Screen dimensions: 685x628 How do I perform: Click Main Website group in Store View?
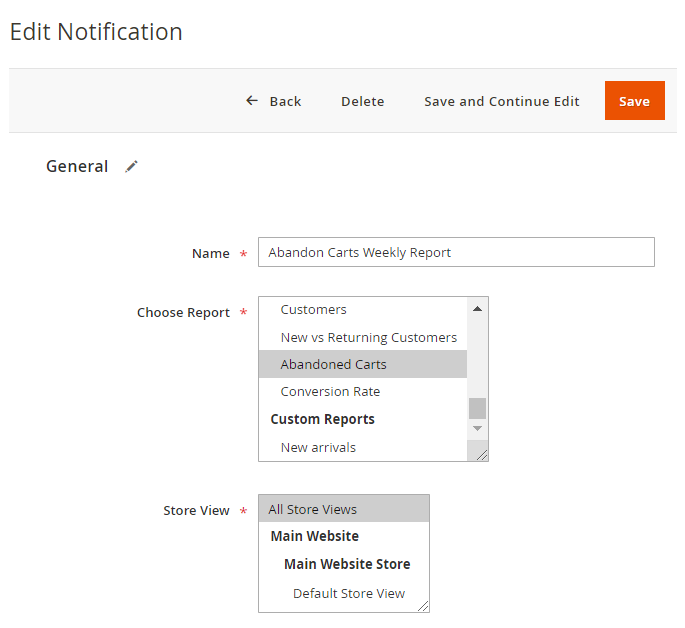[314, 536]
